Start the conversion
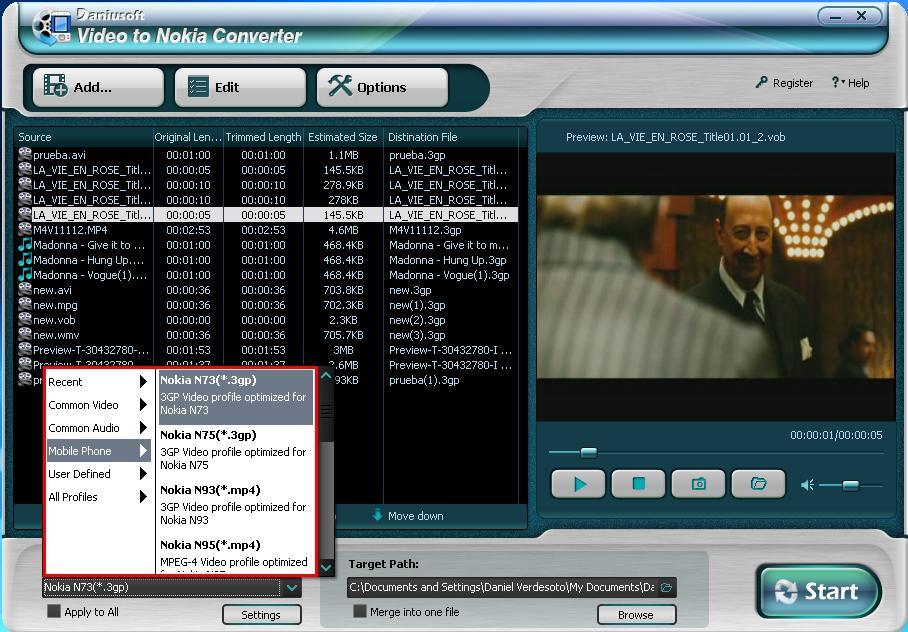908x632 pixels. (819, 591)
